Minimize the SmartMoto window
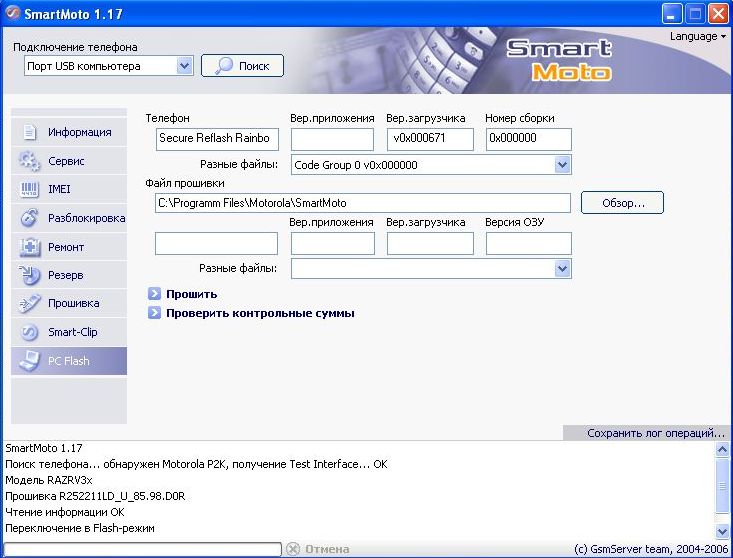 [671, 14]
